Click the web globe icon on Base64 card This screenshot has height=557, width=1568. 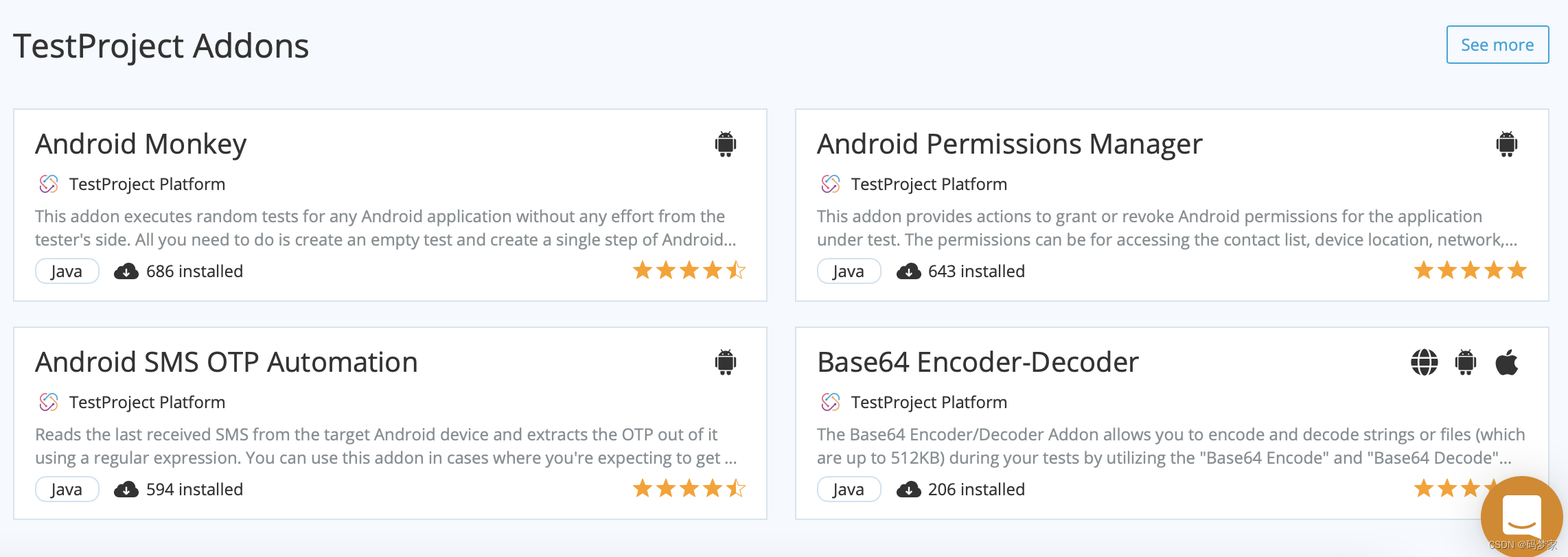pyautogui.click(x=1424, y=362)
